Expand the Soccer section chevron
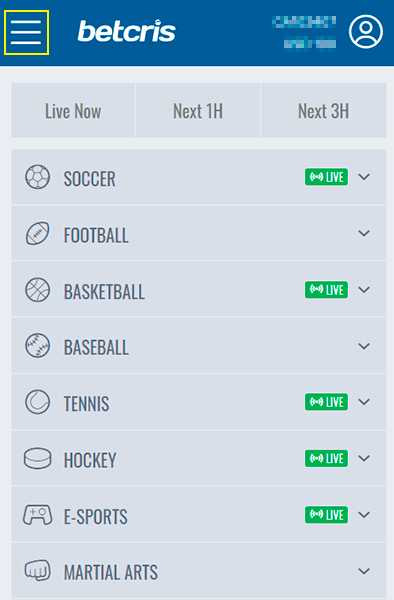Screen dimensions: 394x600 [364, 177]
